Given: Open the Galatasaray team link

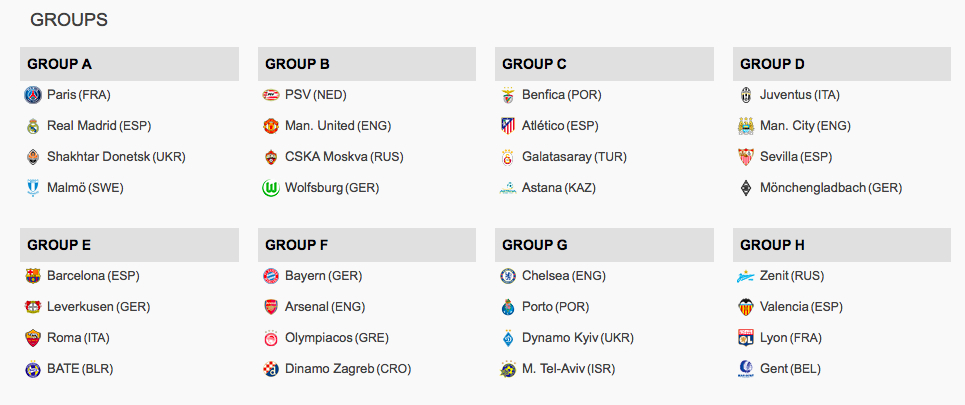Looking at the screenshot, I should 574,157.
